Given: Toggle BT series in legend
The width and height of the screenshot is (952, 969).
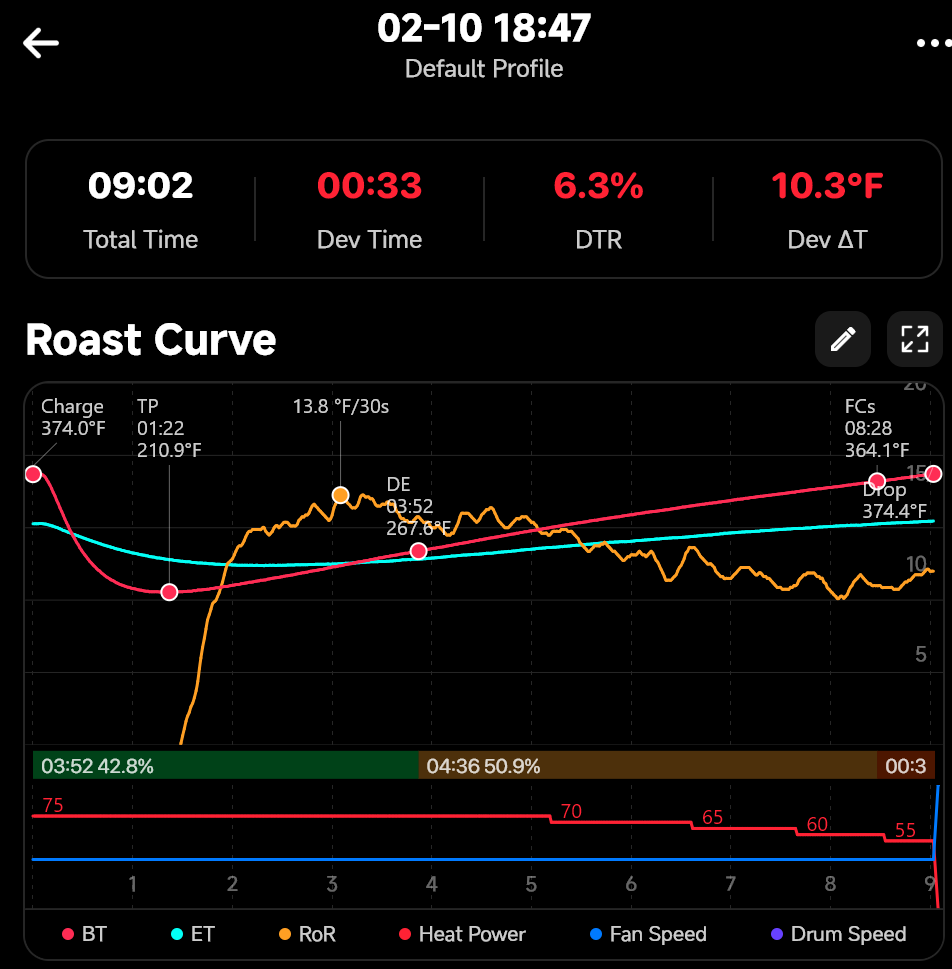Looking at the screenshot, I should click(83, 934).
